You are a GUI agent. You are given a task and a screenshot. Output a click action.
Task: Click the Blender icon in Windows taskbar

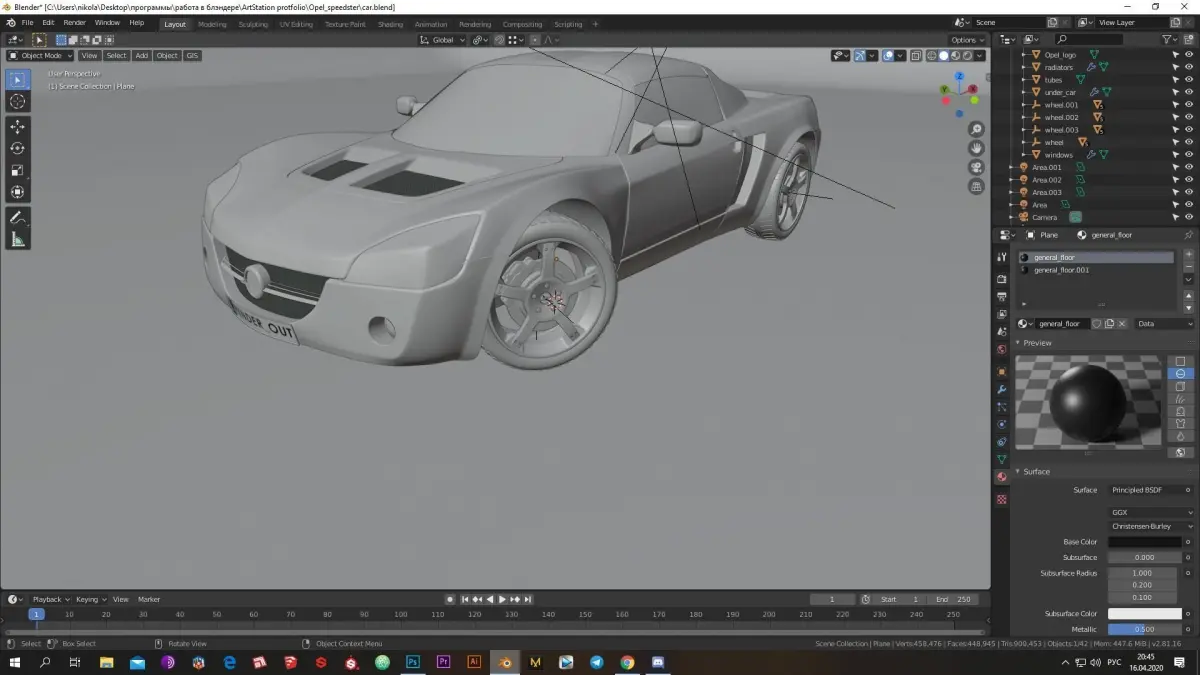tap(505, 662)
